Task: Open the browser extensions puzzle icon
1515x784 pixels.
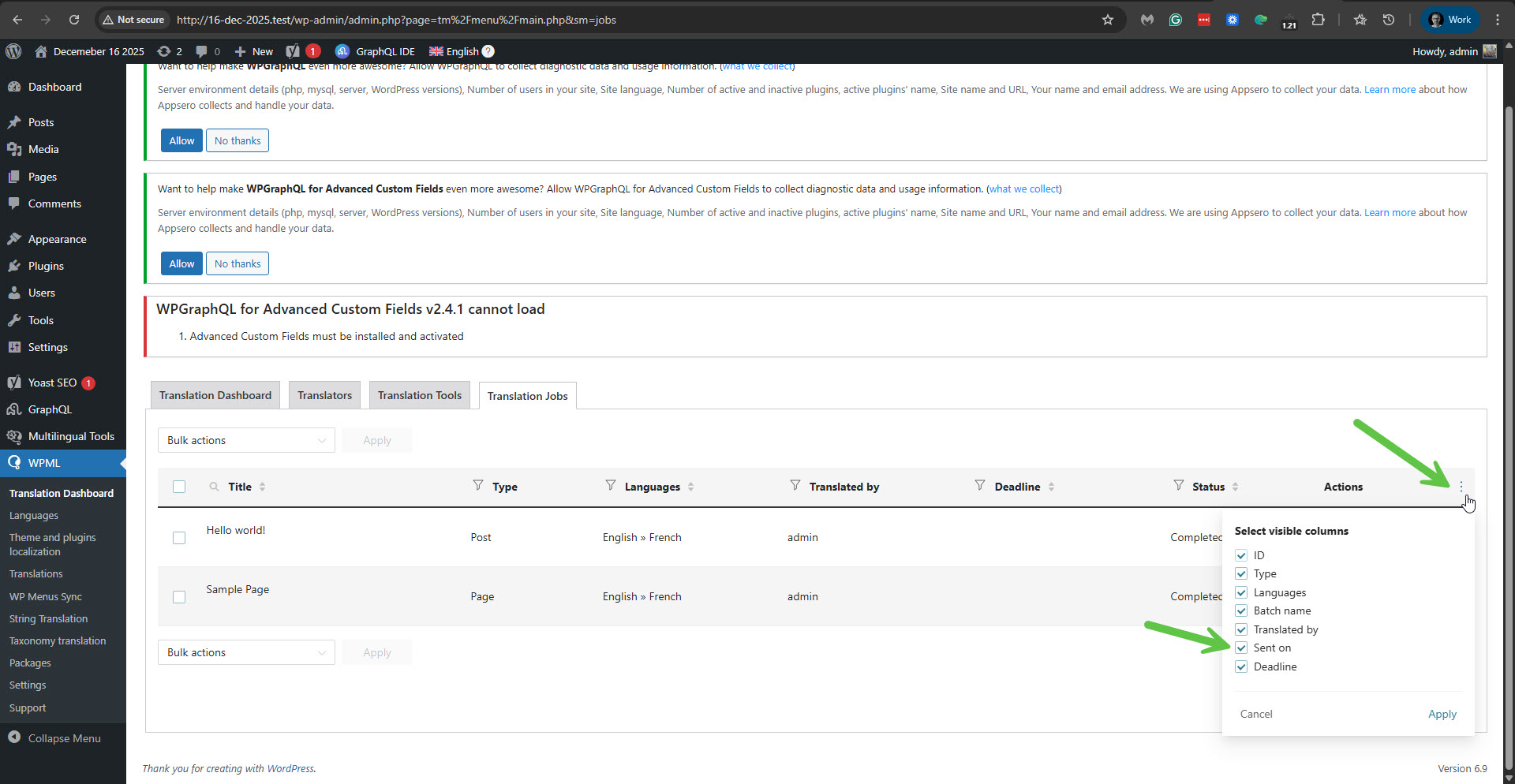Action: point(1318,20)
